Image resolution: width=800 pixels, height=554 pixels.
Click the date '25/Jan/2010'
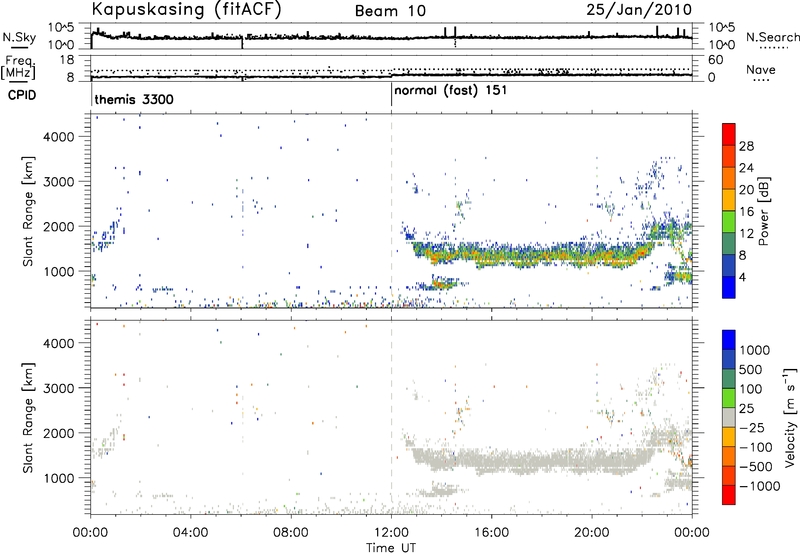tap(639, 9)
